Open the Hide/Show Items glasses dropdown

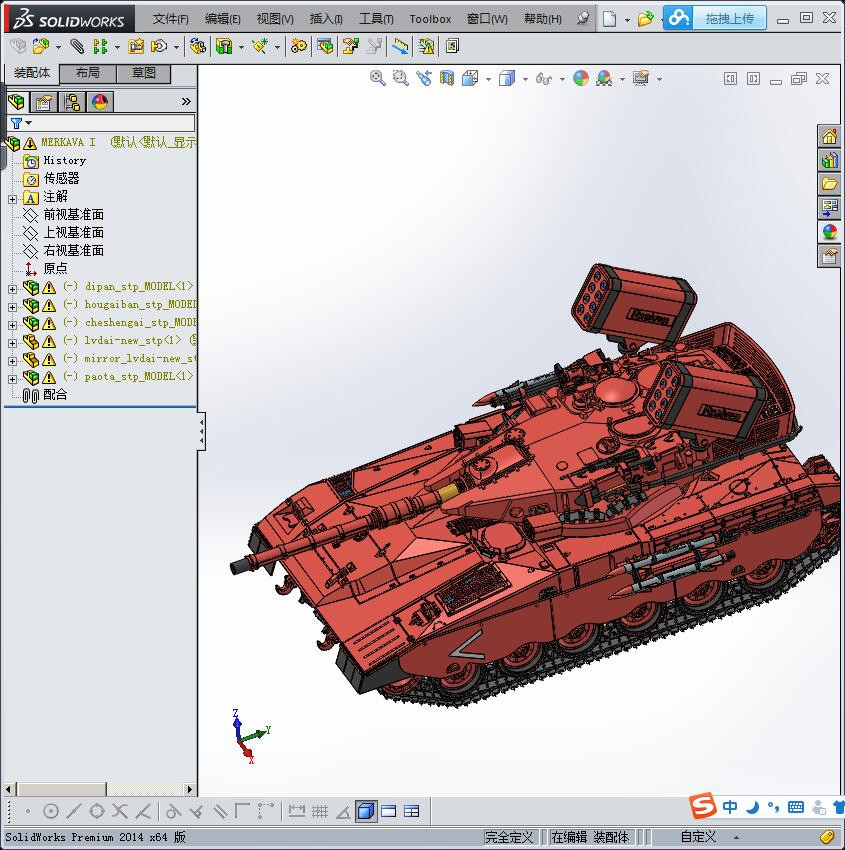[562, 80]
